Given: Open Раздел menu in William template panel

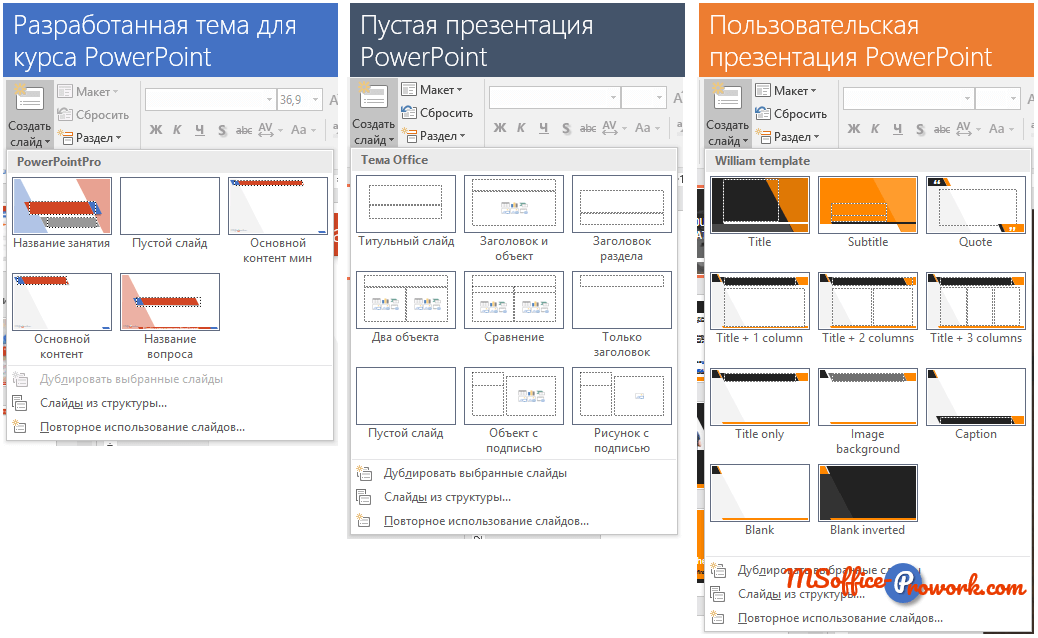Looking at the screenshot, I should [x=788, y=137].
